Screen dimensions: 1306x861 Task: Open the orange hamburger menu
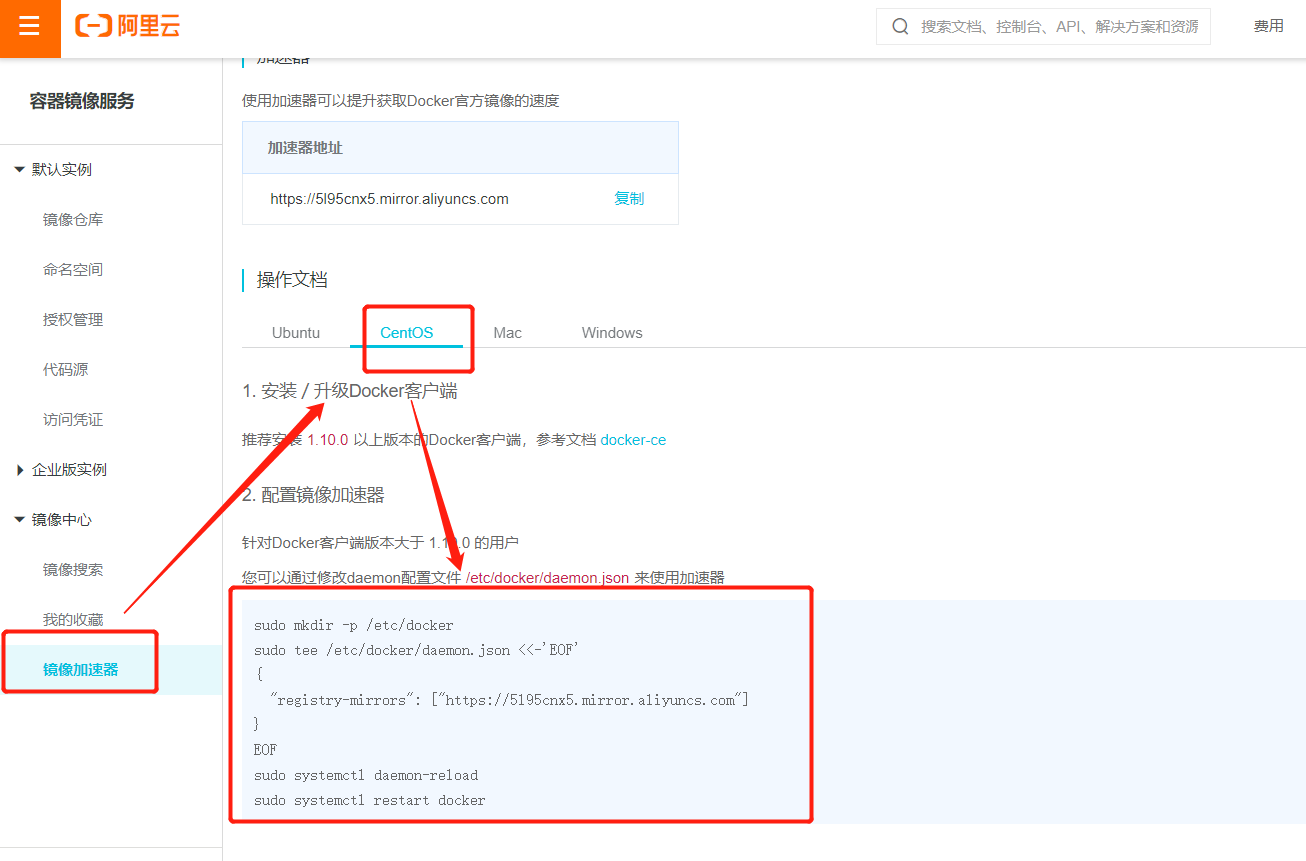29,27
